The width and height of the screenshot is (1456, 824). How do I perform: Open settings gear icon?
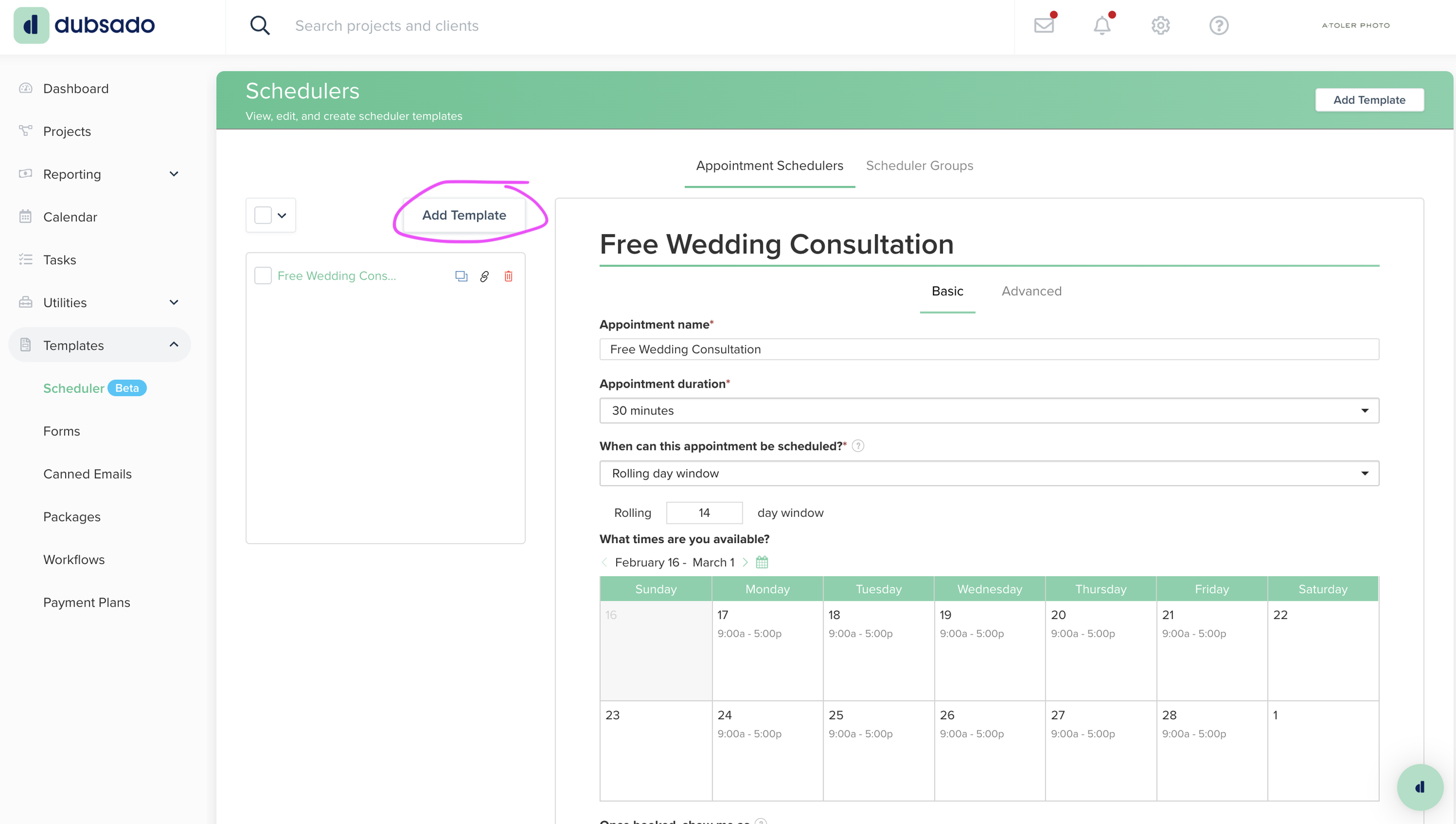pos(1160,26)
